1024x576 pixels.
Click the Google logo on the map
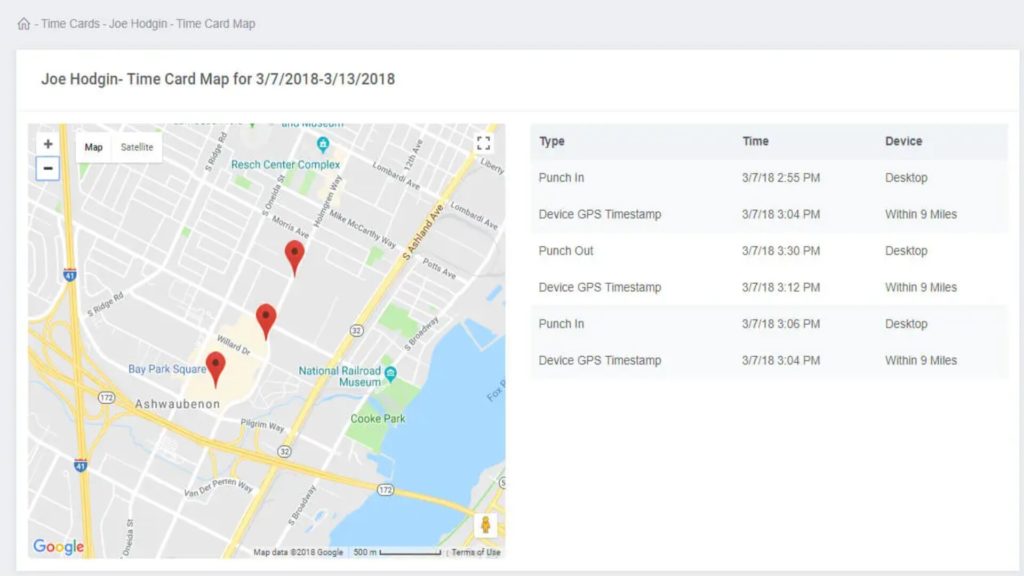point(57,547)
